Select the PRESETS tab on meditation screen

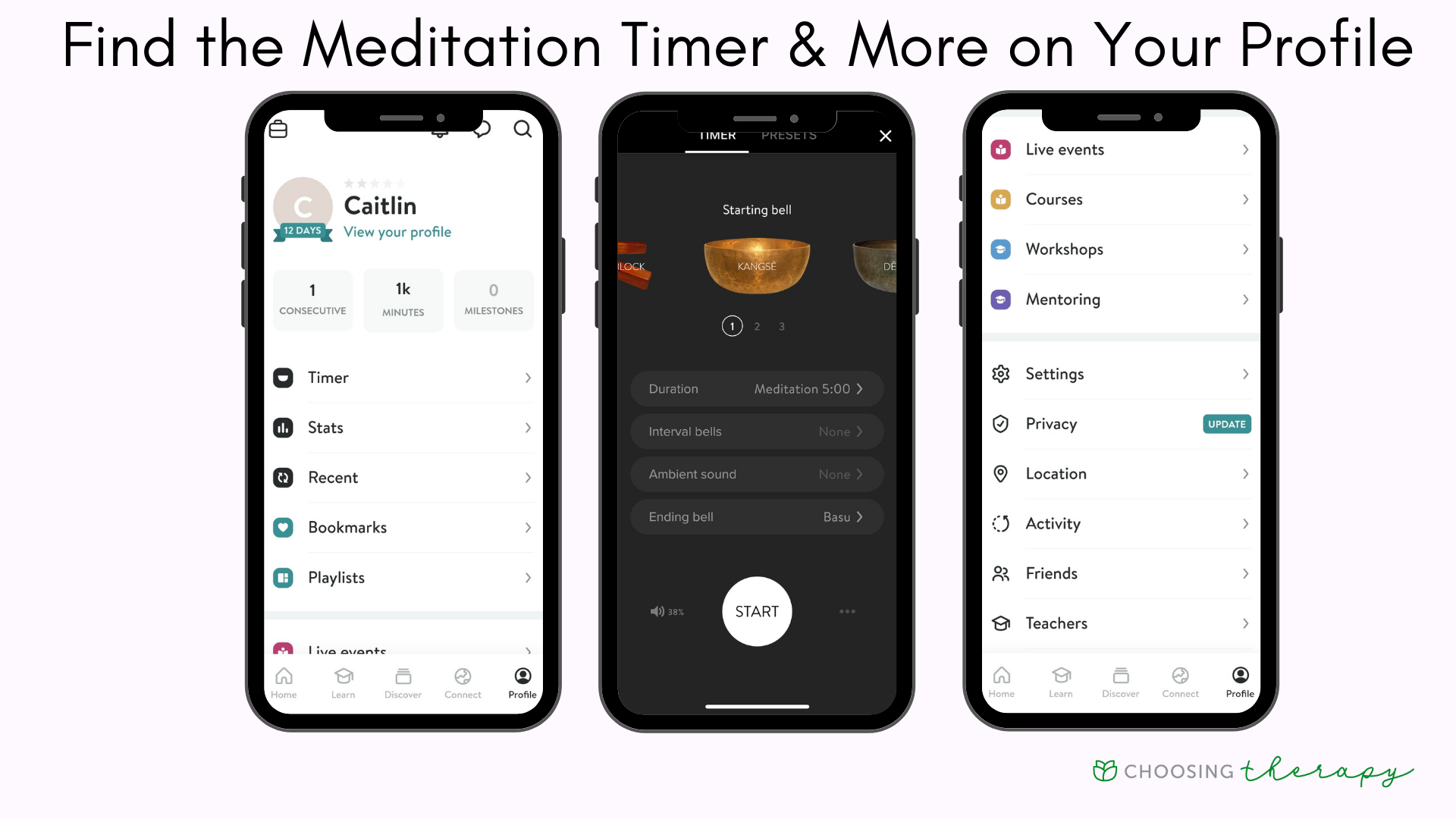(x=789, y=135)
